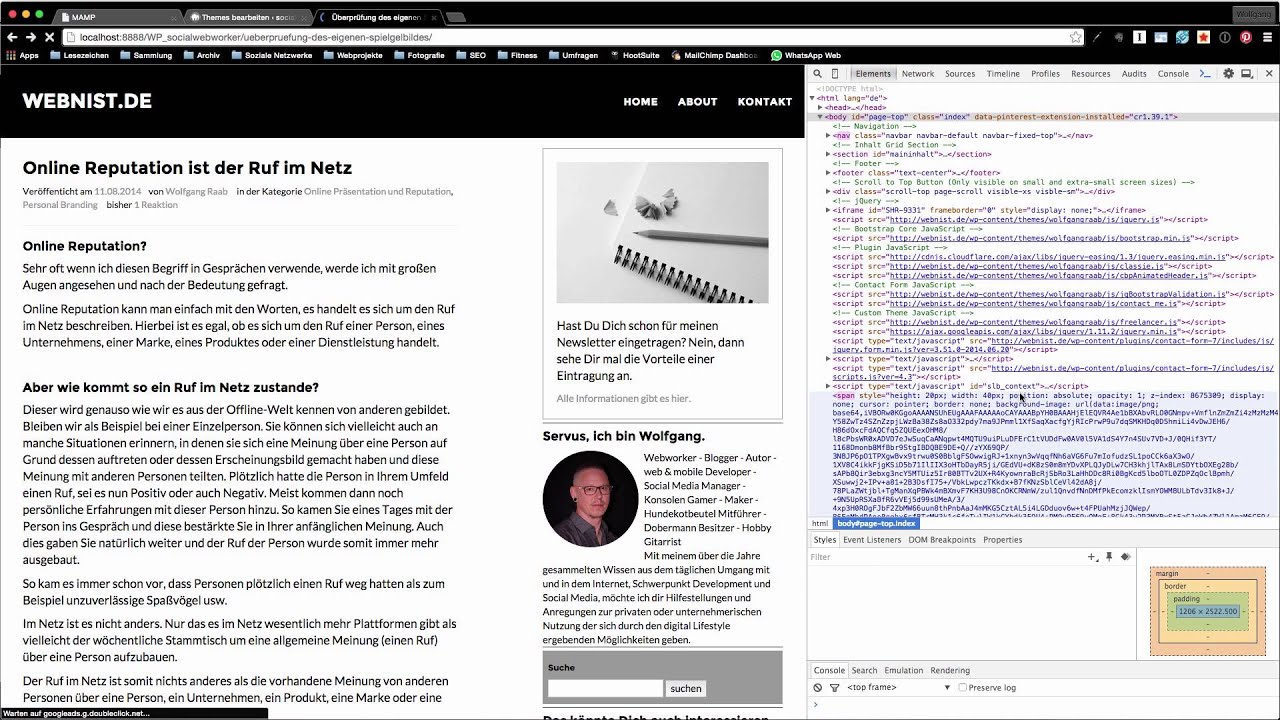Toggle element state with the pin icon
1280x720 pixels.
pos(1108,557)
